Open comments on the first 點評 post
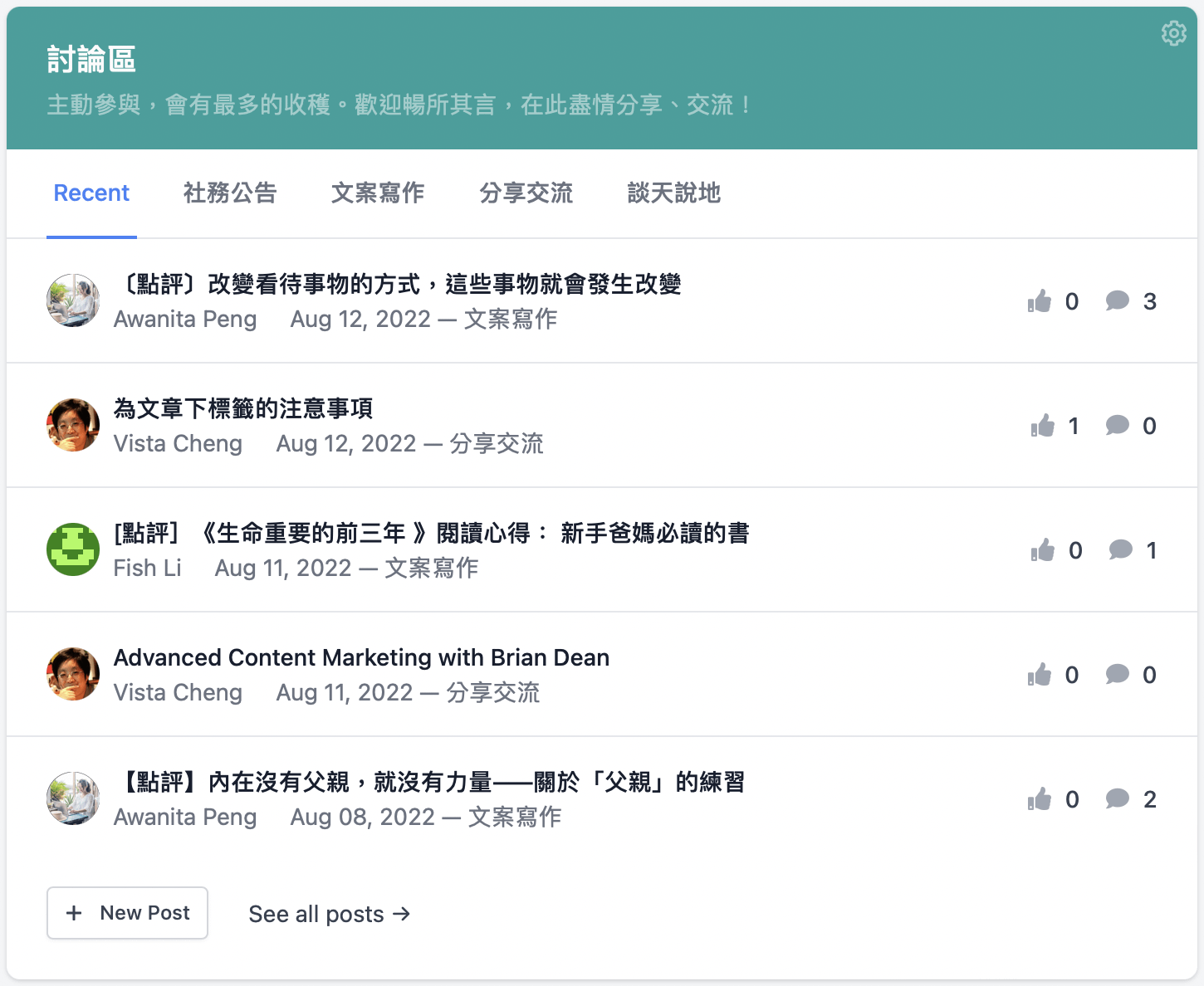 click(x=1118, y=300)
